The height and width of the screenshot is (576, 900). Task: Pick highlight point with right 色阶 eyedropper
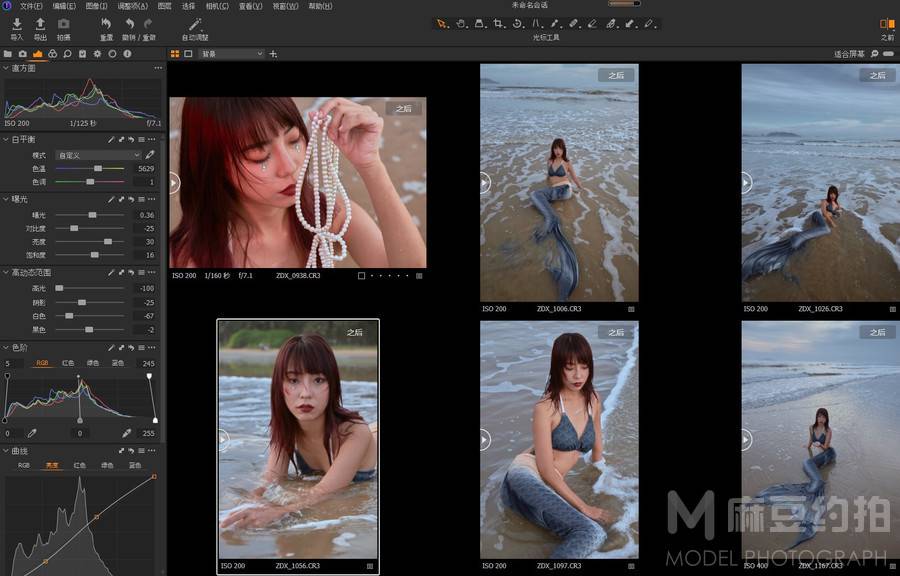pyautogui.click(x=127, y=433)
